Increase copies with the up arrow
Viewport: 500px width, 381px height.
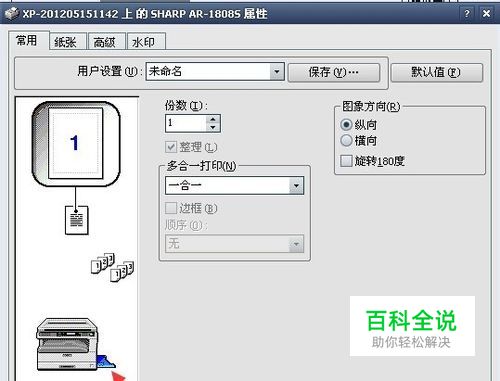point(213,119)
